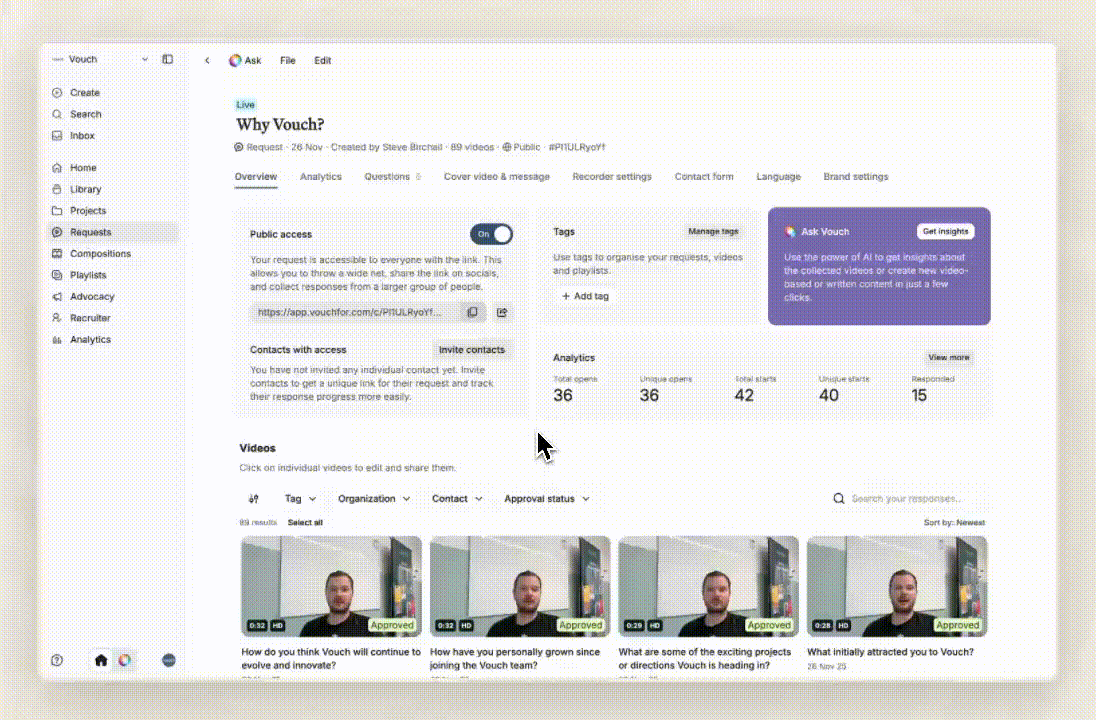This screenshot has height=720, width=1096.
Task: Click the Search icon in the sidebar
Action: pyautogui.click(x=57, y=114)
